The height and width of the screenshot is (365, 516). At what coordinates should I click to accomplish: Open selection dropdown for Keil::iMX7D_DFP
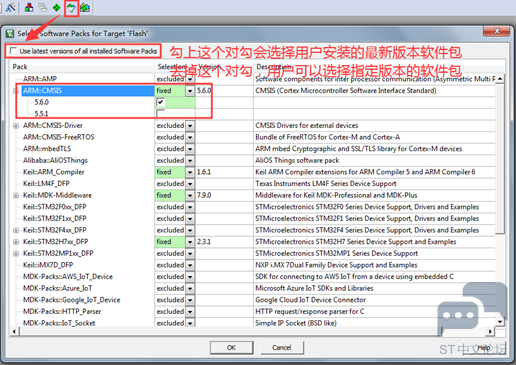[x=190, y=265]
